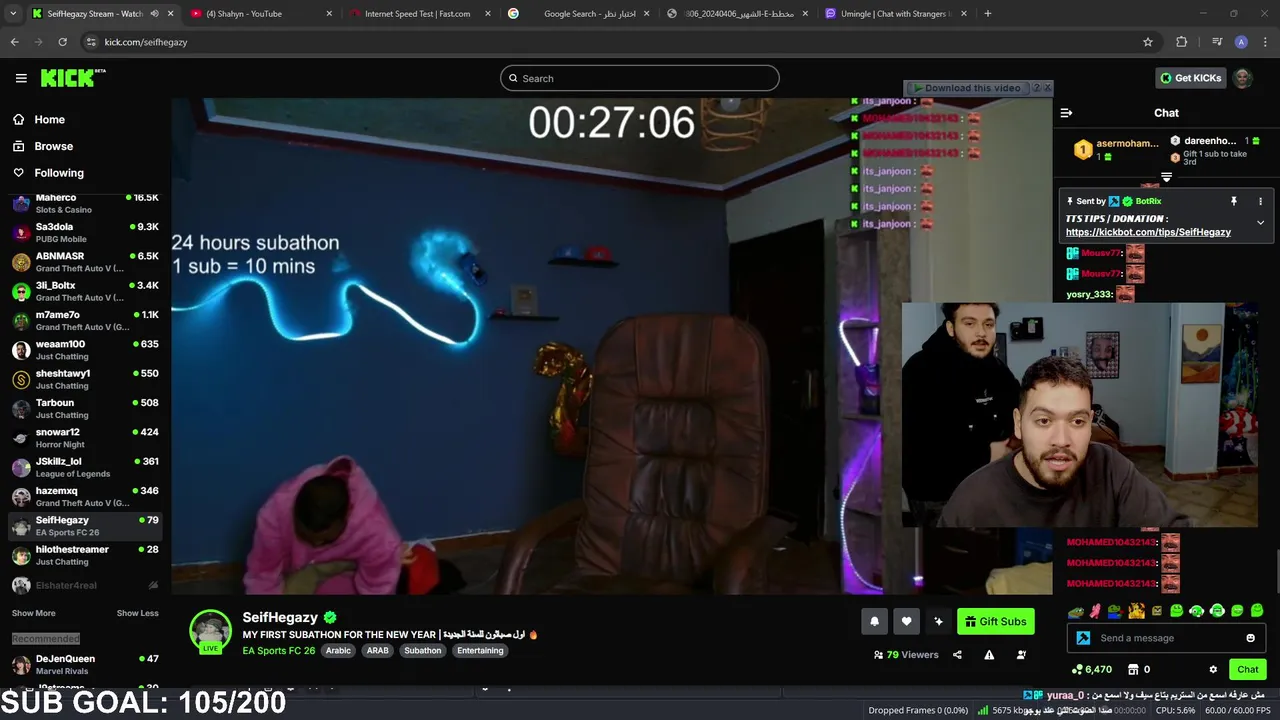Open pinned message three-dot options

coord(1260,201)
